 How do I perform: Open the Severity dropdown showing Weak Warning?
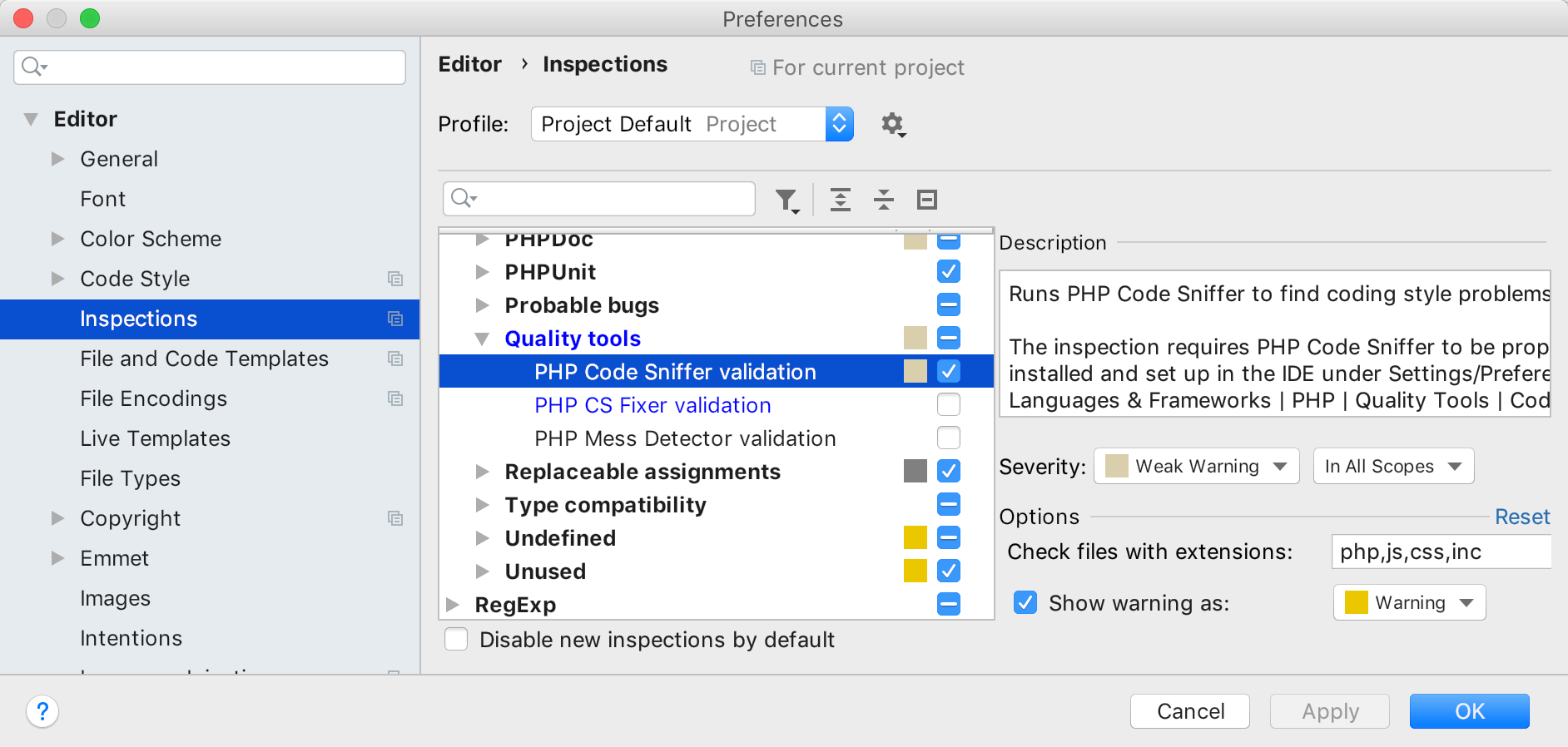point(1196,466)
